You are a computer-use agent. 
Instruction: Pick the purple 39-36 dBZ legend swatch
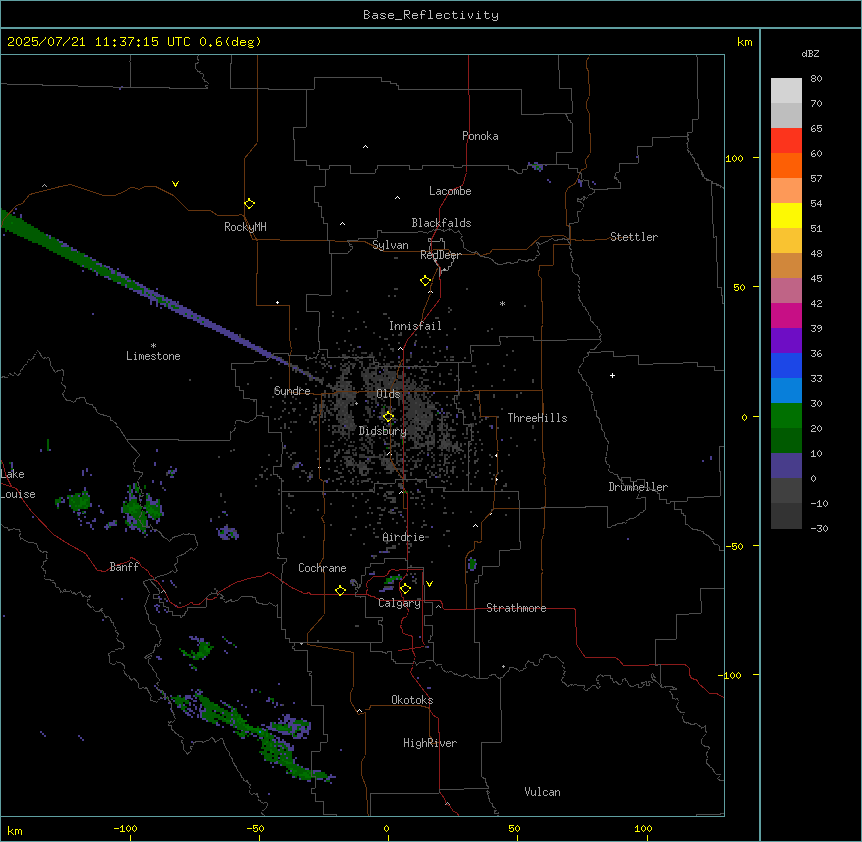click(x=786, y=341)
